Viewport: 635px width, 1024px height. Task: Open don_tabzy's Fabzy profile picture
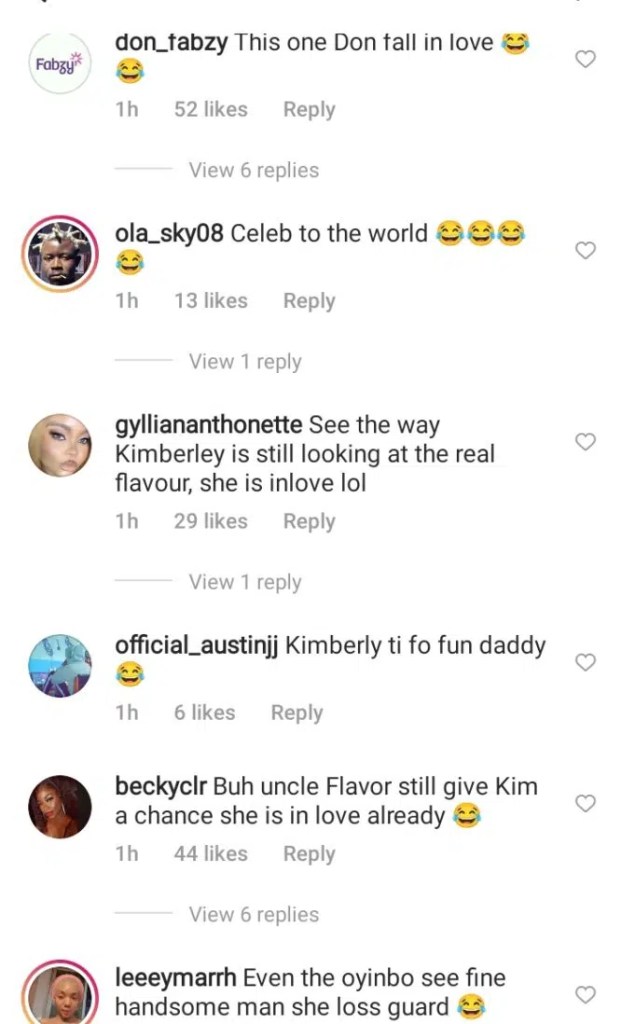[59, 63]
